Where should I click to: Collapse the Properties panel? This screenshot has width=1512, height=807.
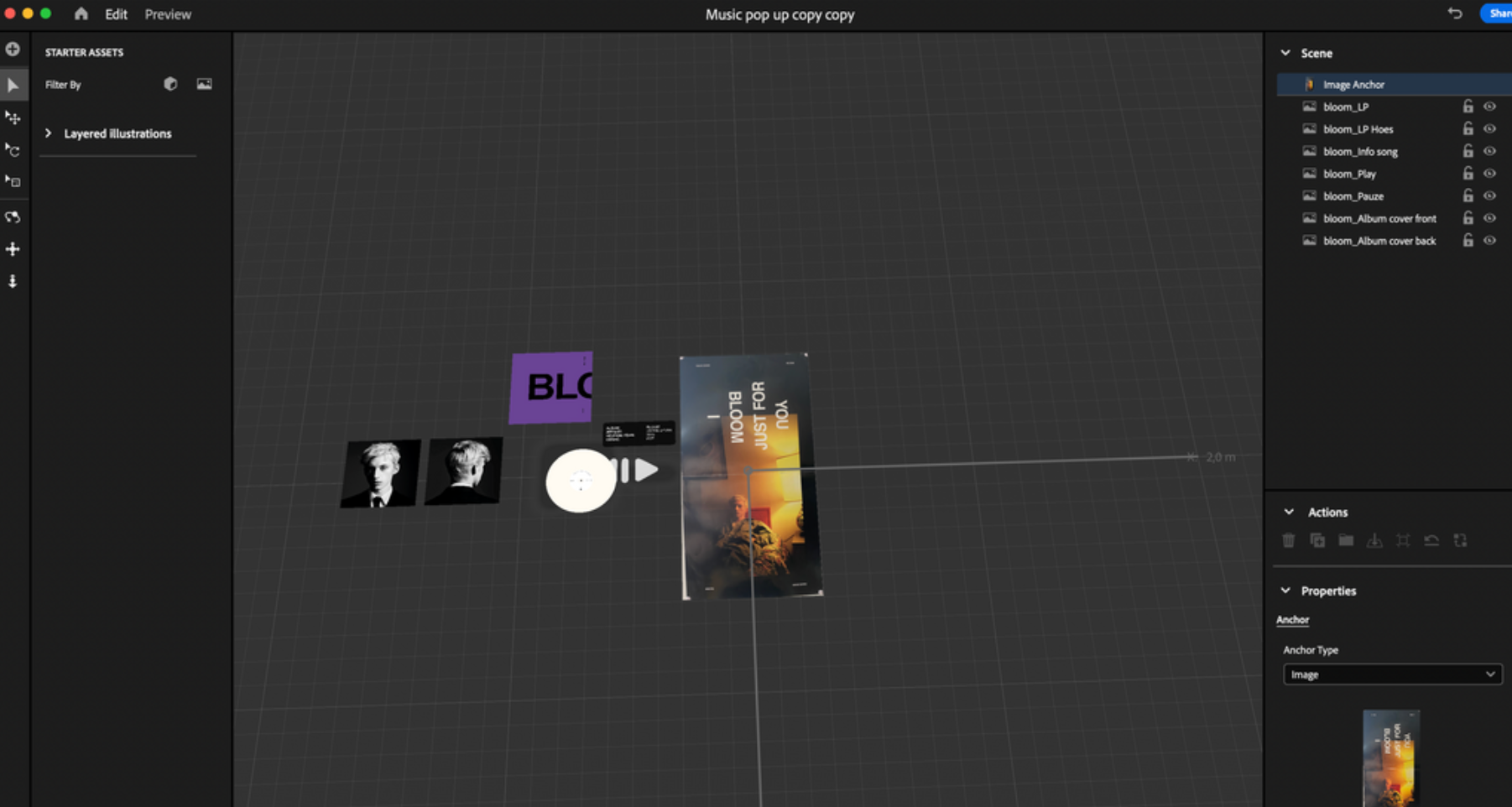pyautogui.click(x=1285, y=591)
